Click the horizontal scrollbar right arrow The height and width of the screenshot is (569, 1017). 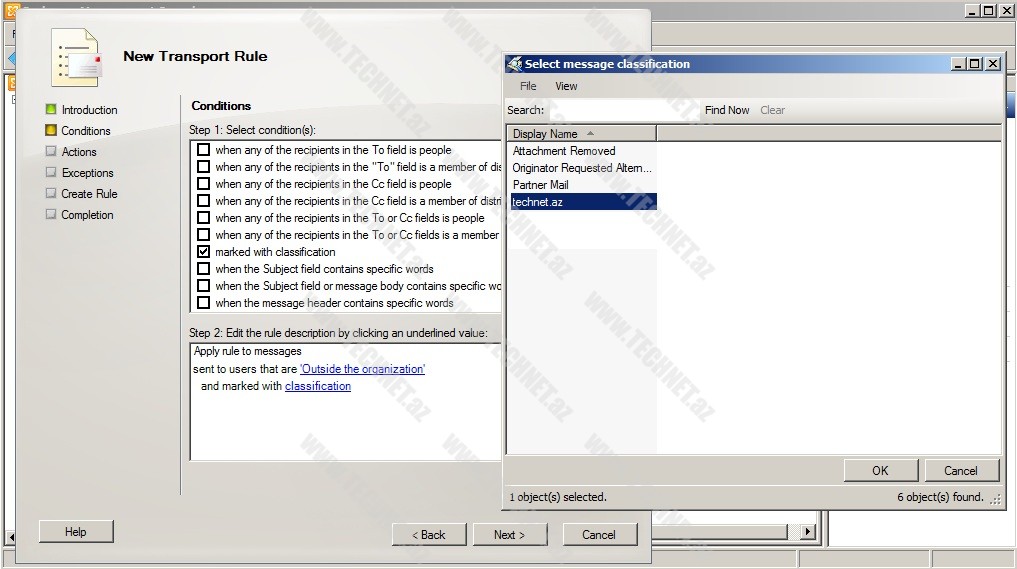point(808,533)
